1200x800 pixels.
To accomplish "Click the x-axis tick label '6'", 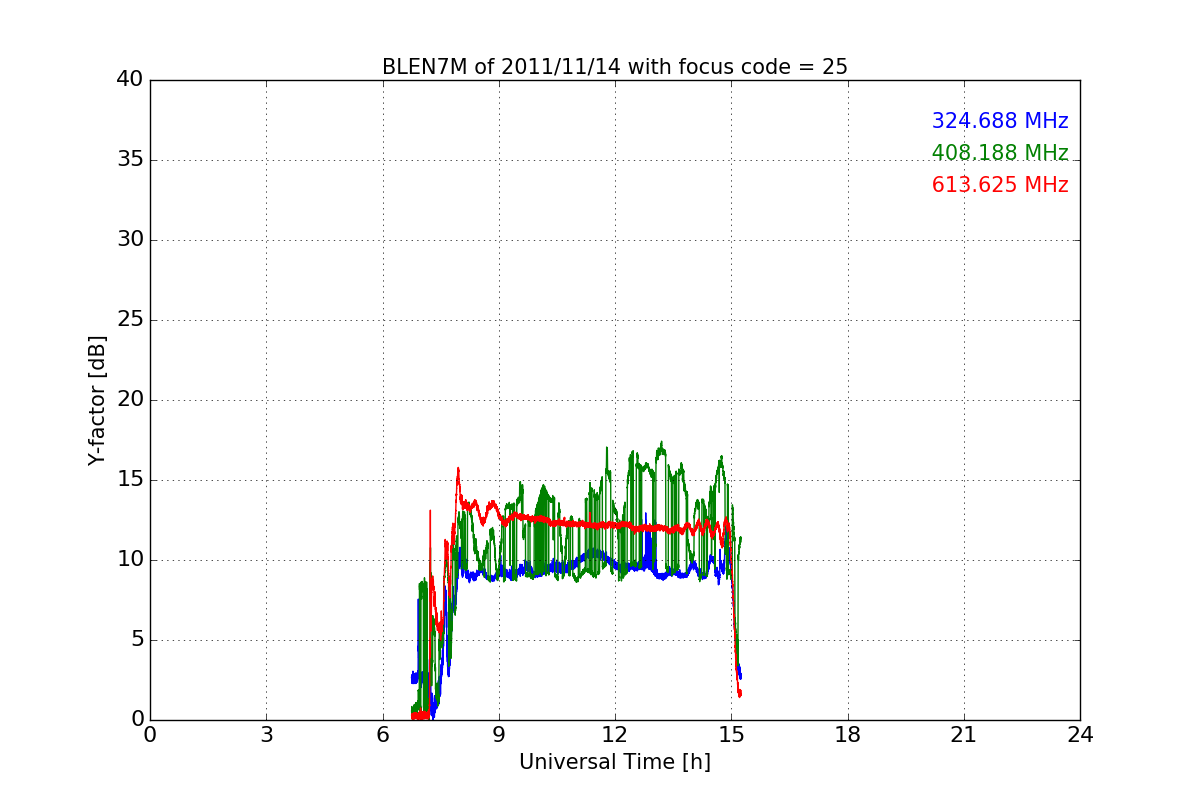I will [383, 735].
